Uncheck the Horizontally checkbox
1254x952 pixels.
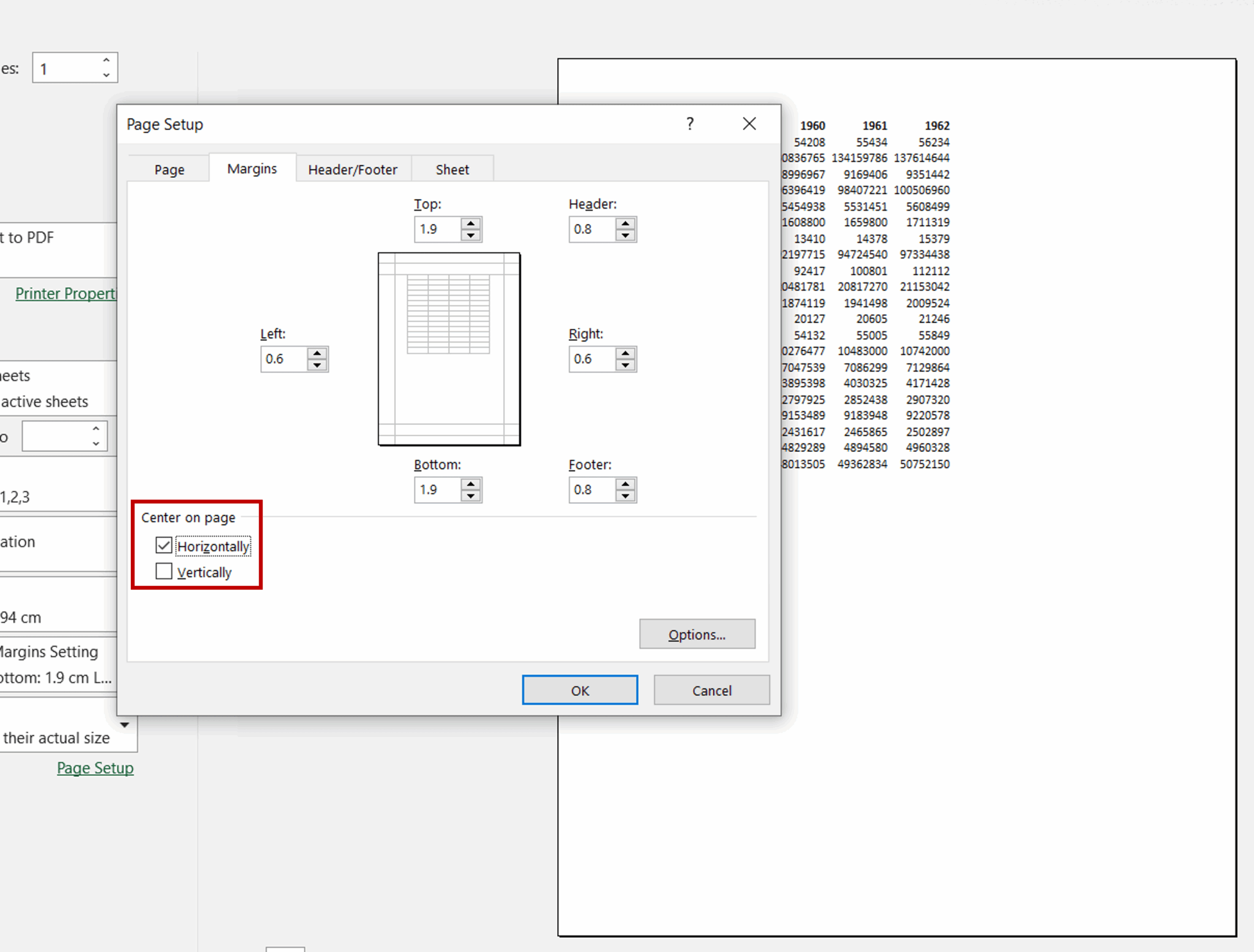click(164, 546)
